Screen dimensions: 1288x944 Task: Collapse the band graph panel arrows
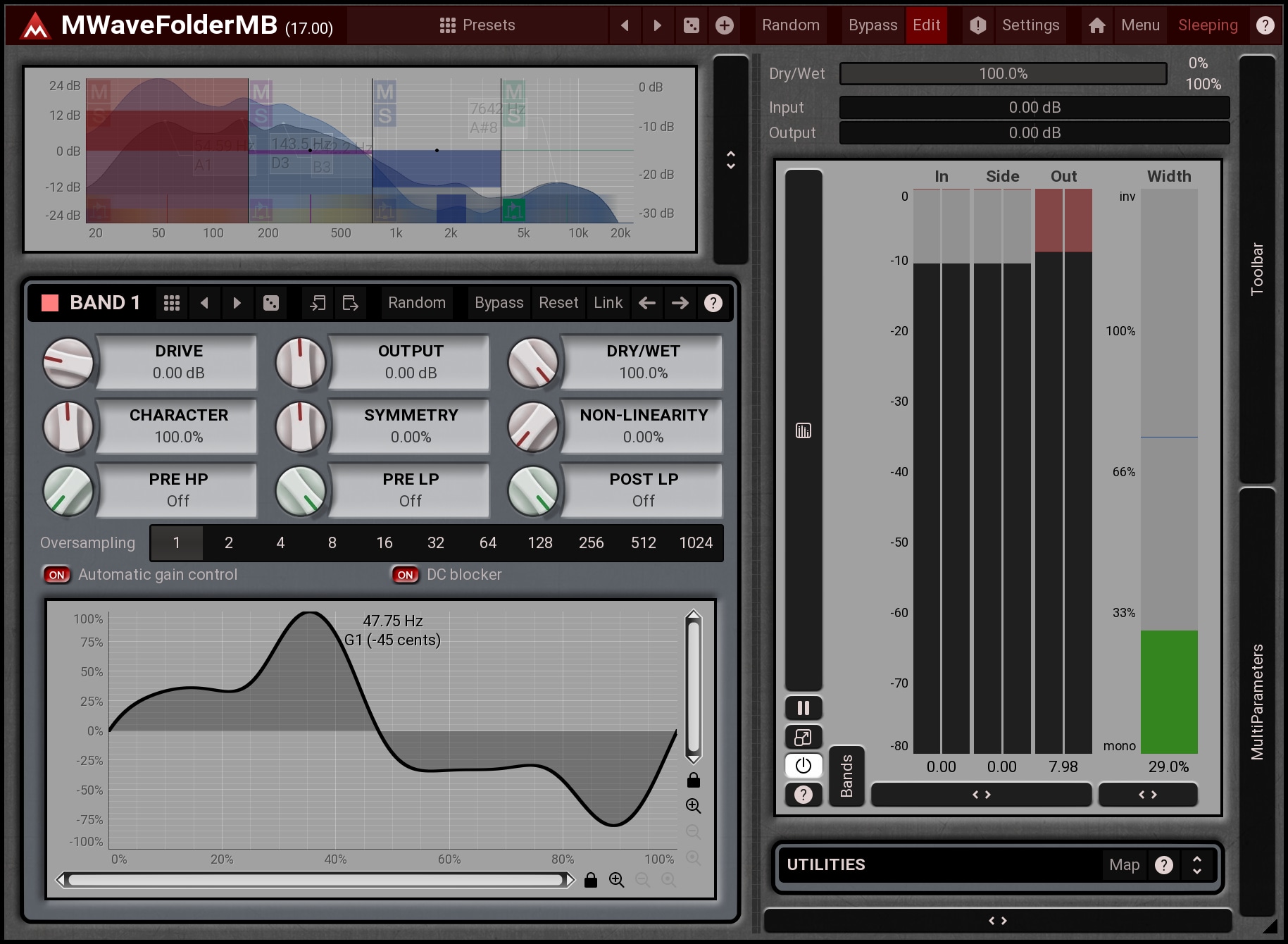coord(730,160)
